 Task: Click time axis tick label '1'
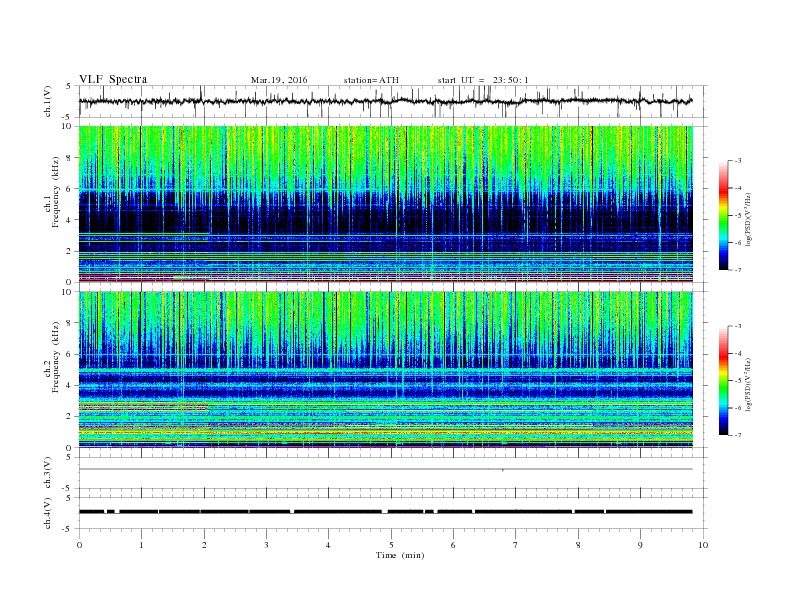pyautogui.click(x=141, y=545)
